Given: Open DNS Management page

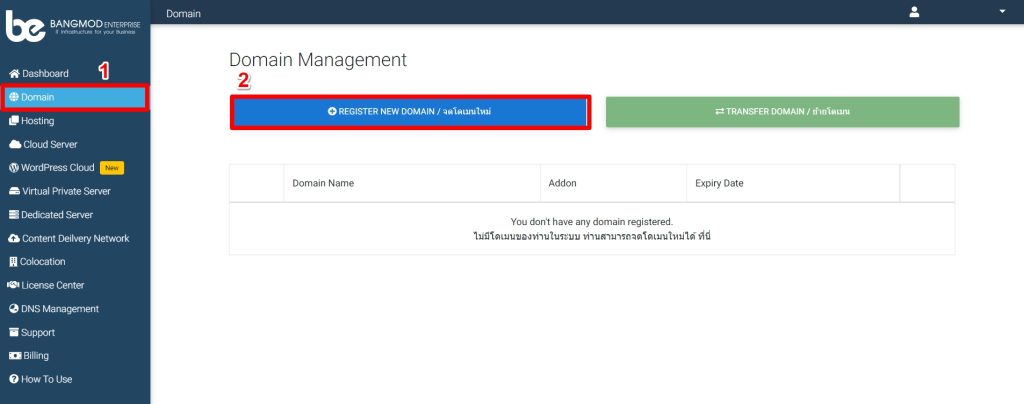Looking at the screenshot, I should coord(60,309).
